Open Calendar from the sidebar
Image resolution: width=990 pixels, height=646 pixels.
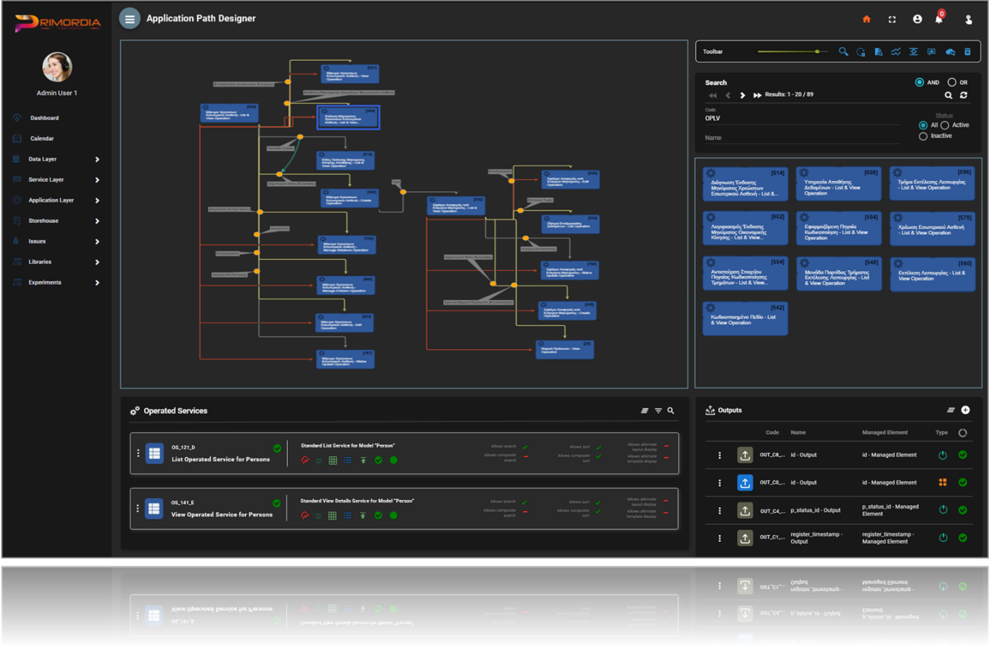41,138
